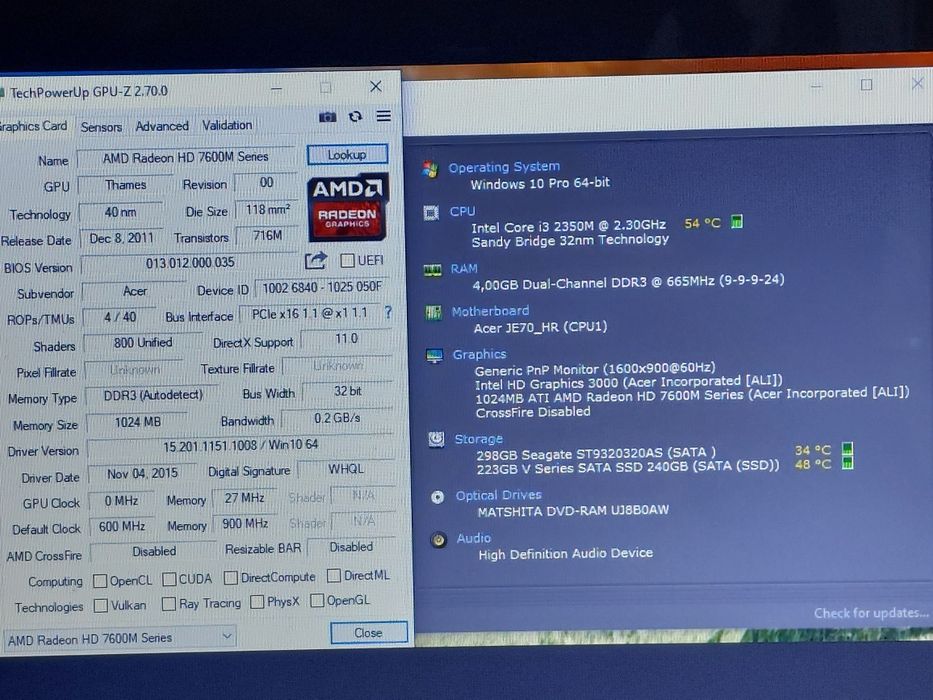933x700 pixels.
Task: Open the GPU-Z hamburger menu
Action: click(x=384, y=115)
